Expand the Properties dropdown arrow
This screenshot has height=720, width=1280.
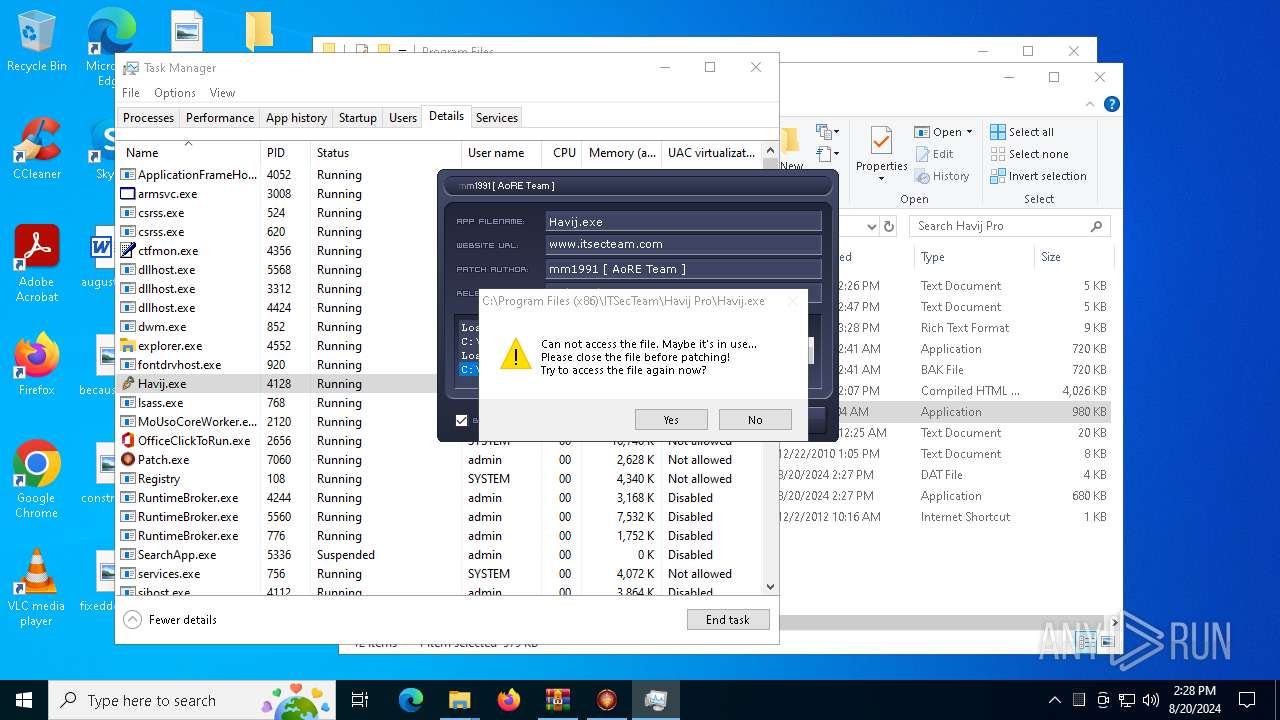[x=881, y=179]
